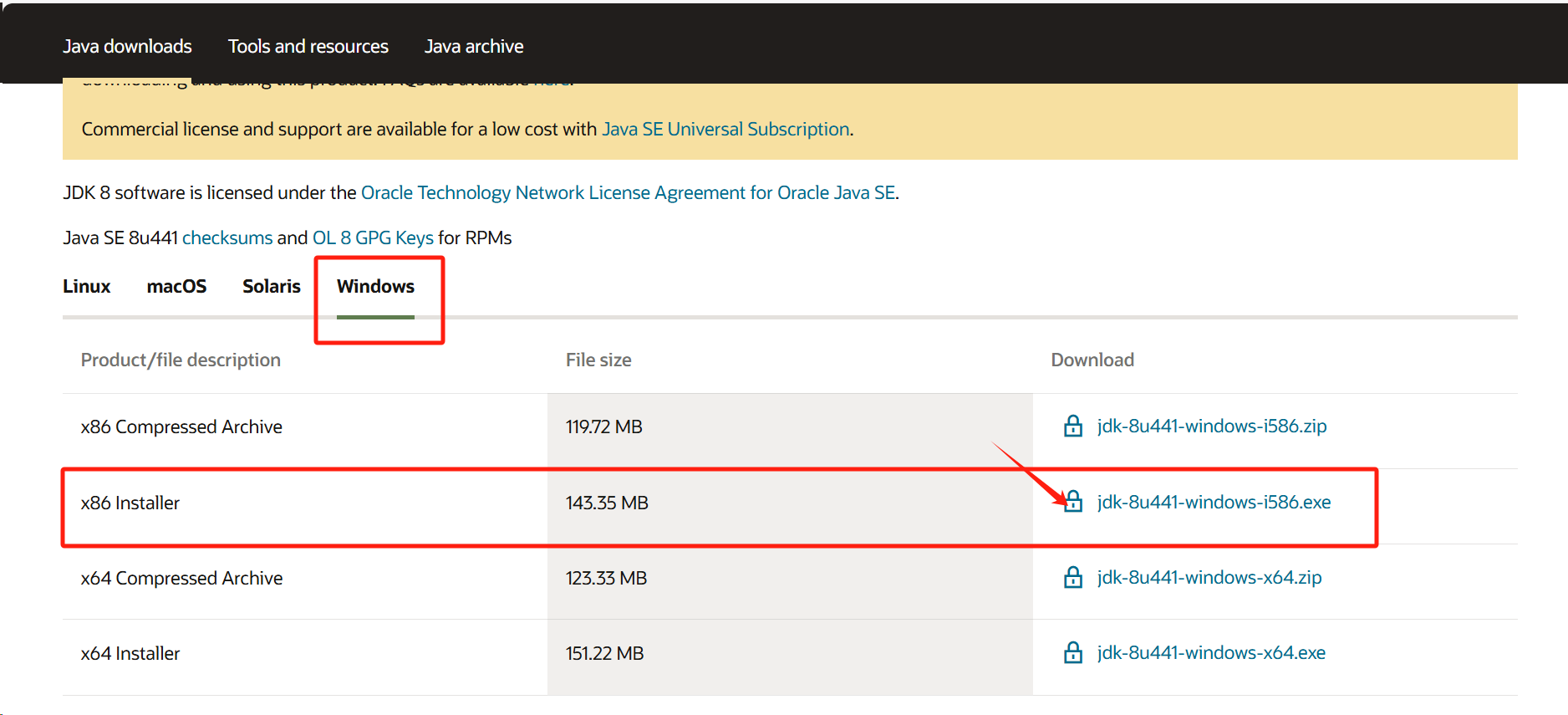1568x715 pixels.
Task: Open the Java downloads nav item
Action: click(x=127, y=47)
